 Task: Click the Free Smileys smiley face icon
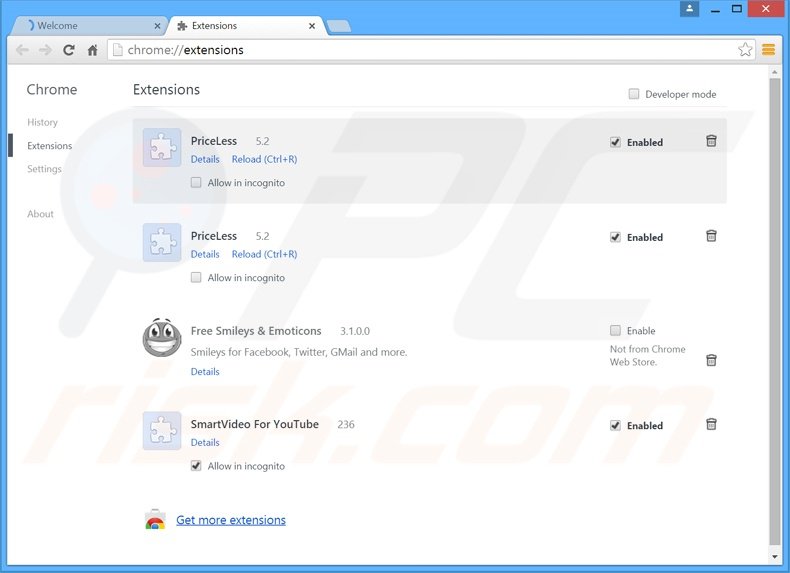click(x=162, y=337)
